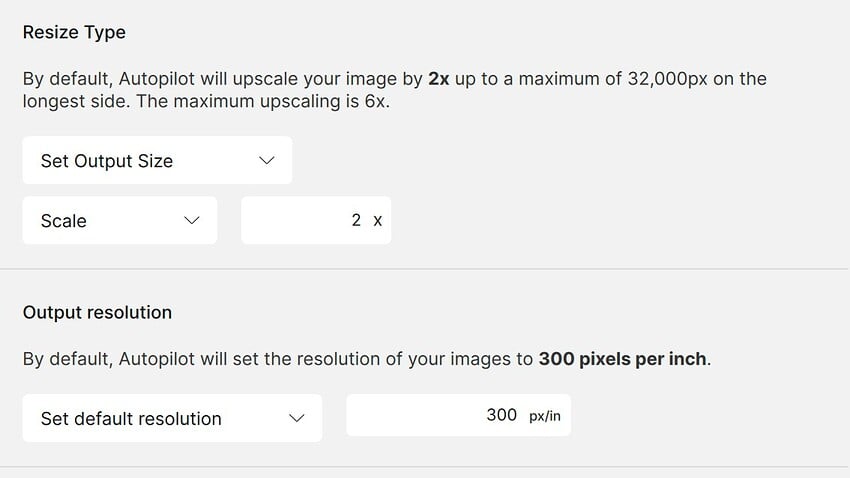Screen dimensions: 850x478
Task: Click the Output resolution section heading
Action: click(x=97, y=312)
